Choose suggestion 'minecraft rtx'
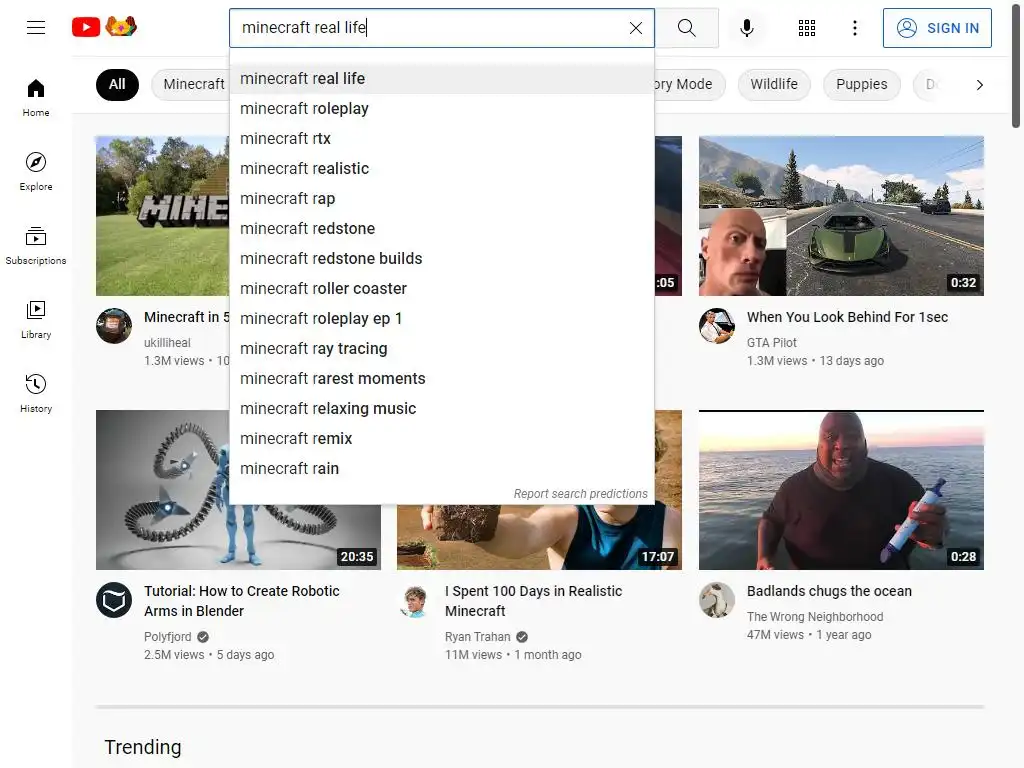Image resolution: width=1024 pixels, height=768 pixels. point(441,138)
